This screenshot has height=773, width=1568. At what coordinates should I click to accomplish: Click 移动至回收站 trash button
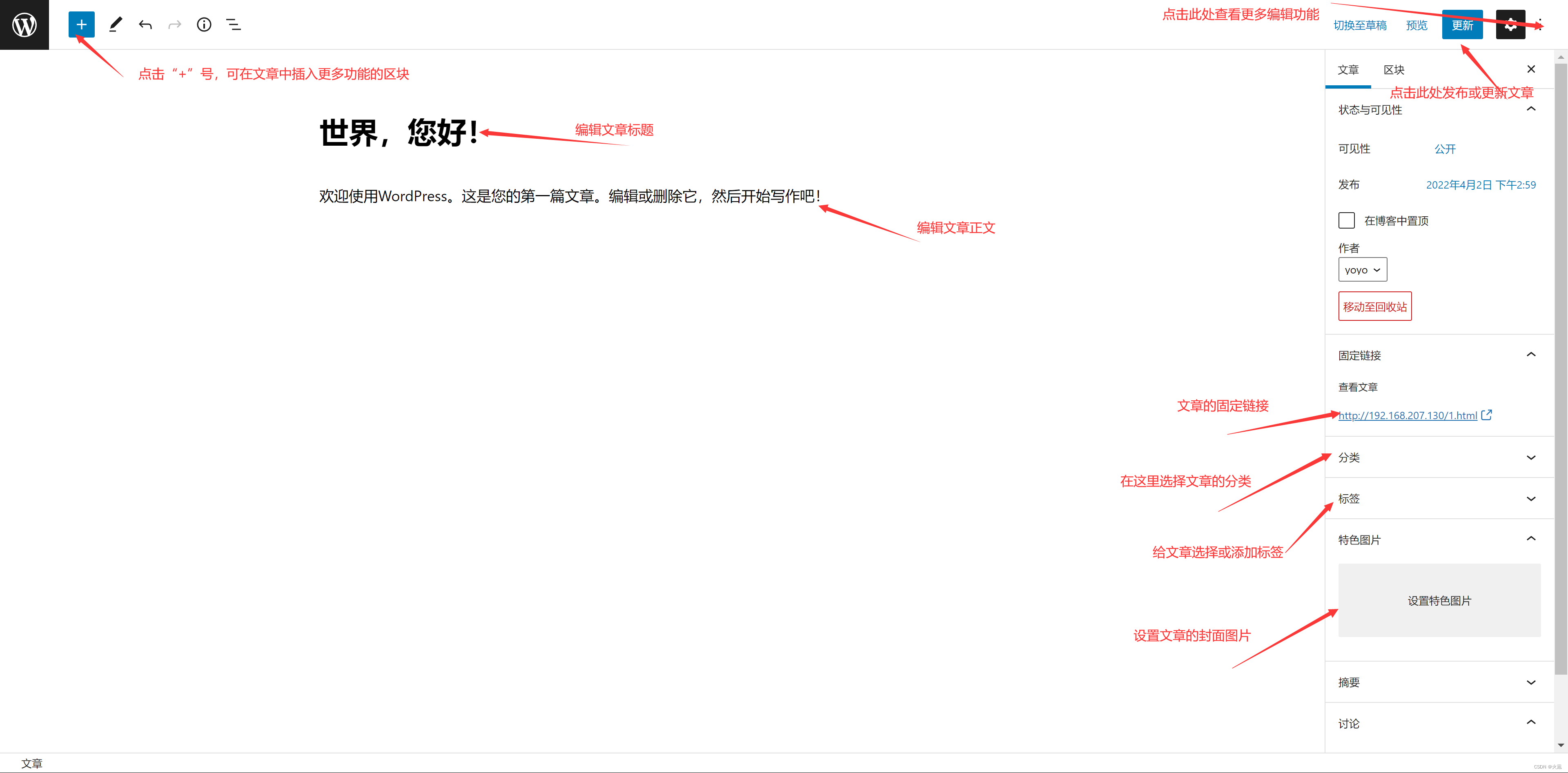click(x=1374, y=307)
